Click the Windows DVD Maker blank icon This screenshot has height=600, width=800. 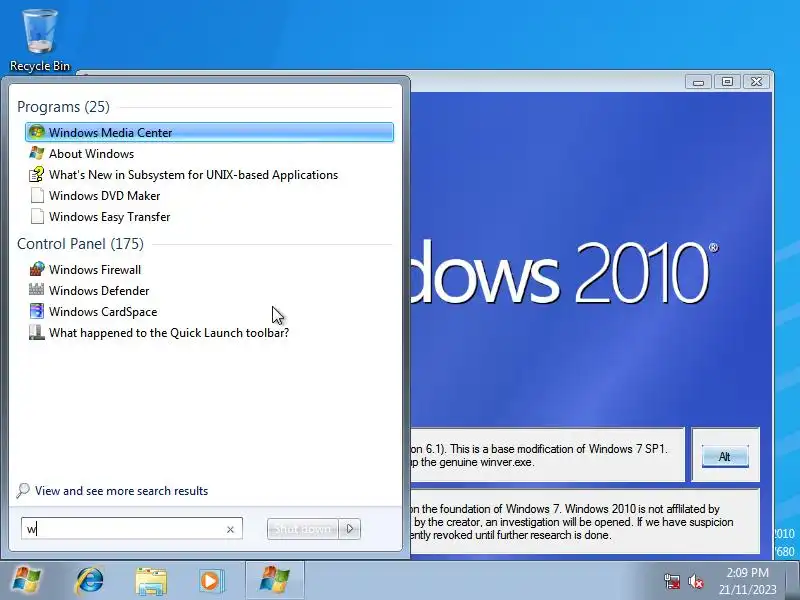pyautogui.click(x=37, y=195)
